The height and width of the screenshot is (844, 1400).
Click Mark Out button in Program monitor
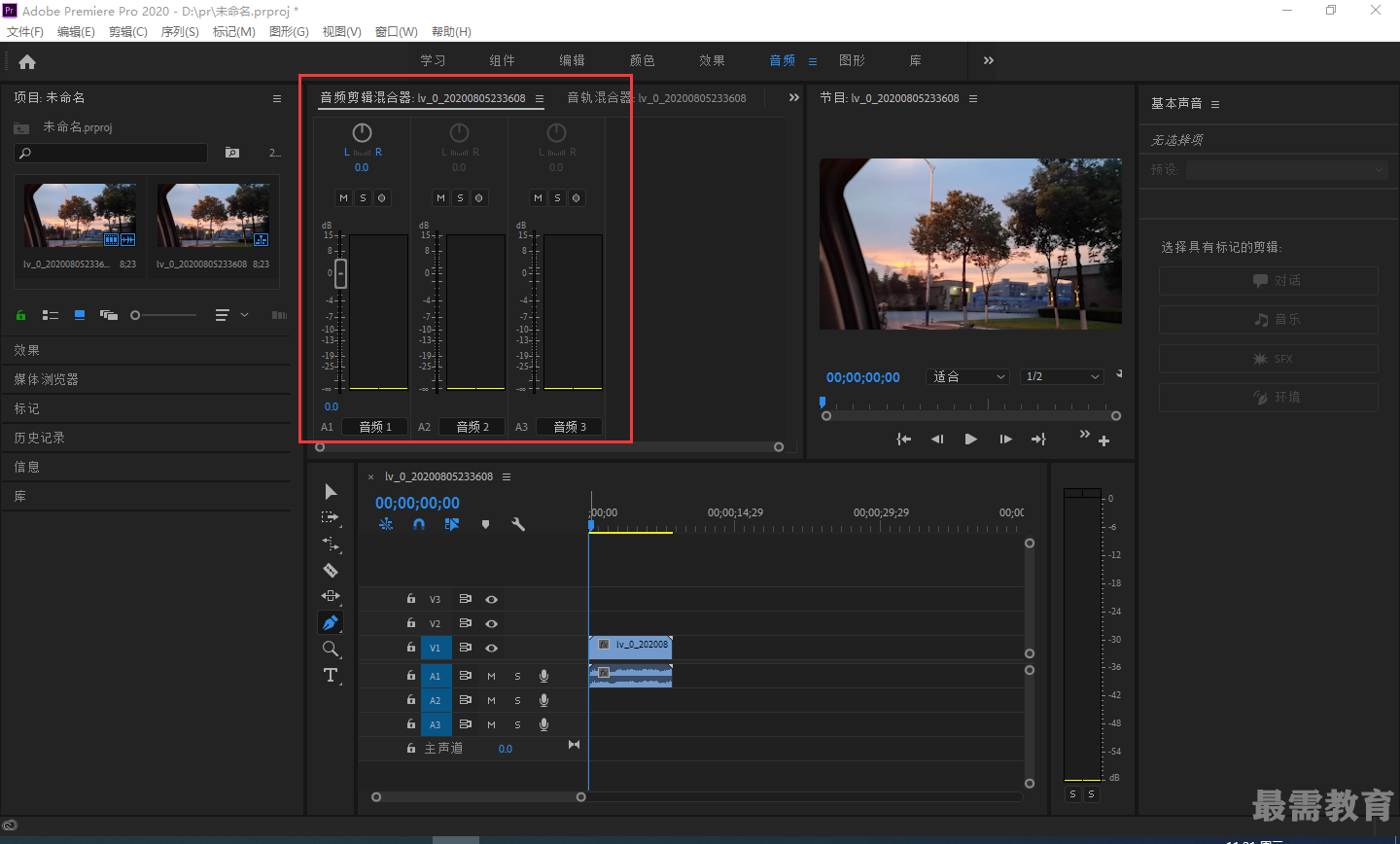click(1038, 440)
